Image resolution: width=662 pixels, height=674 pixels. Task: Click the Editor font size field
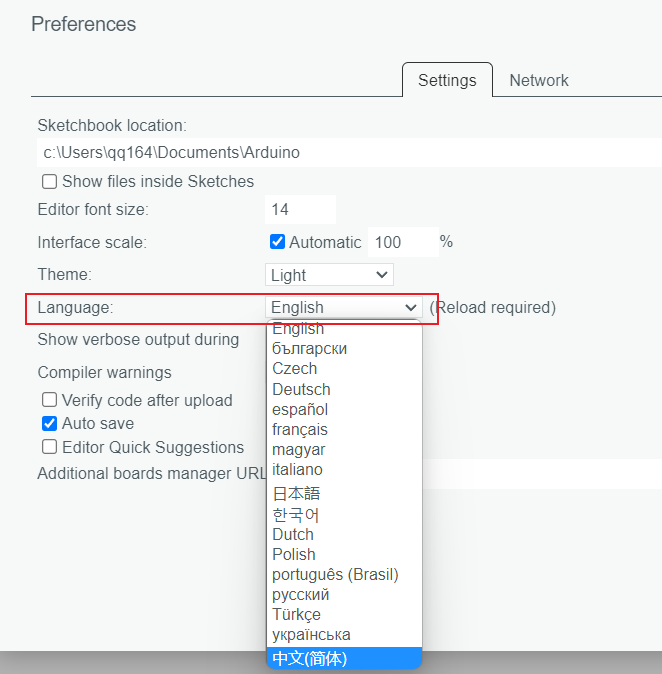tap(300, 210)
